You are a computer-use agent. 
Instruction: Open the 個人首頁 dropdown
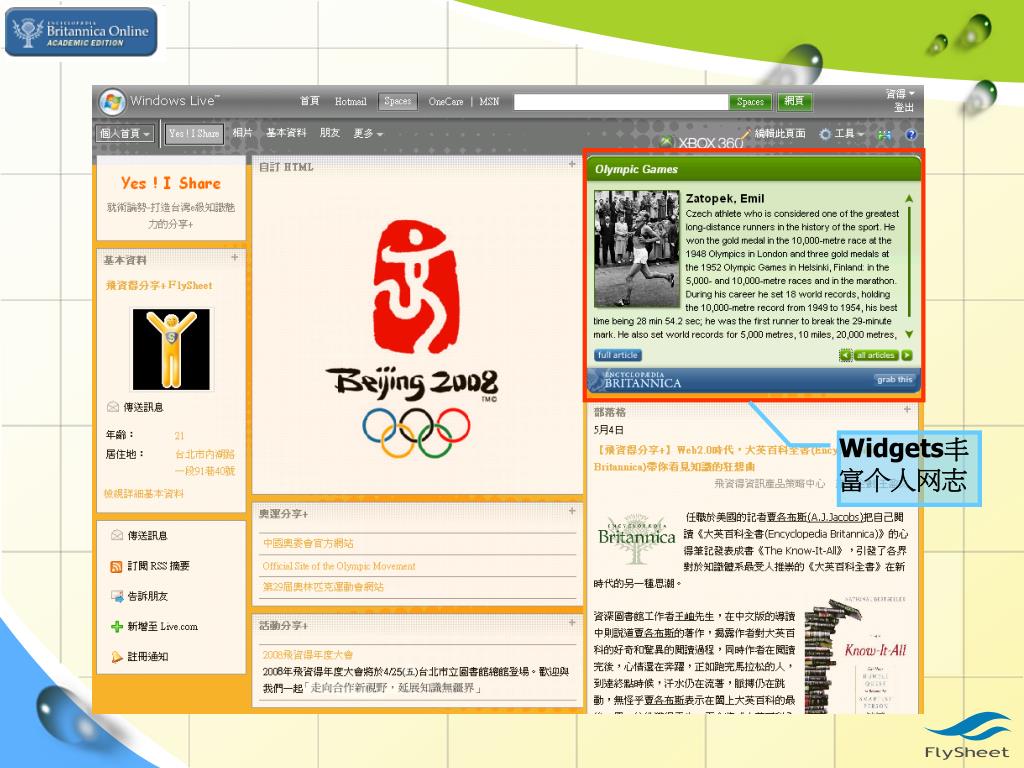(x=125, y=134)
